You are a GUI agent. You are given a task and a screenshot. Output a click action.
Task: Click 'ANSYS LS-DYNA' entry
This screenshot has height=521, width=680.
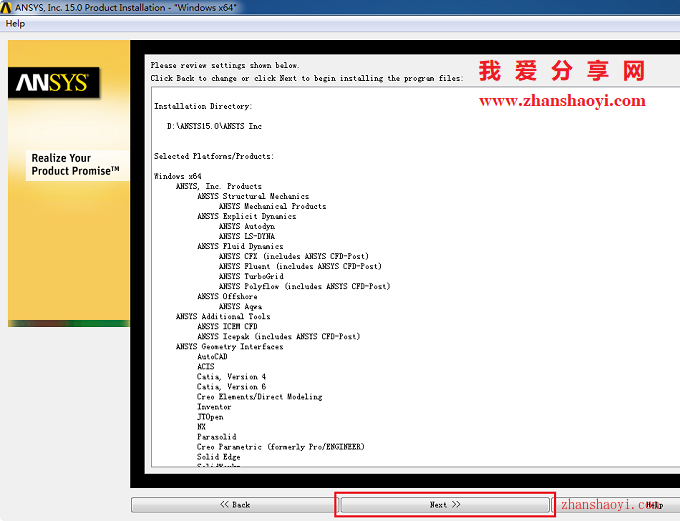(x=247, y=236)
